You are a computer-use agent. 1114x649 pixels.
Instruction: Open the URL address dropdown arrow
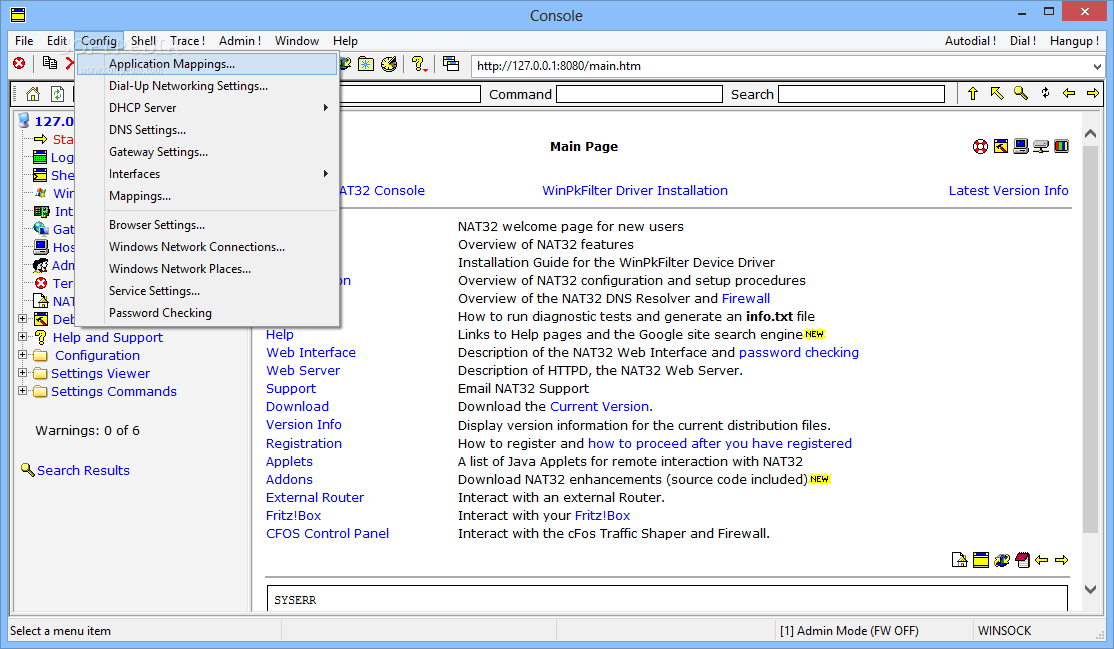pos(1097,66)
